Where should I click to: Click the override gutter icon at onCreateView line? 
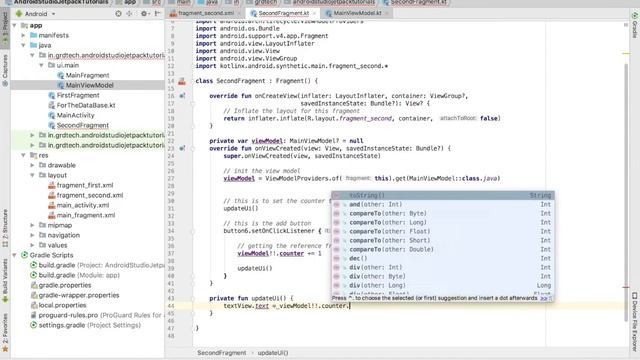[182, 96]
